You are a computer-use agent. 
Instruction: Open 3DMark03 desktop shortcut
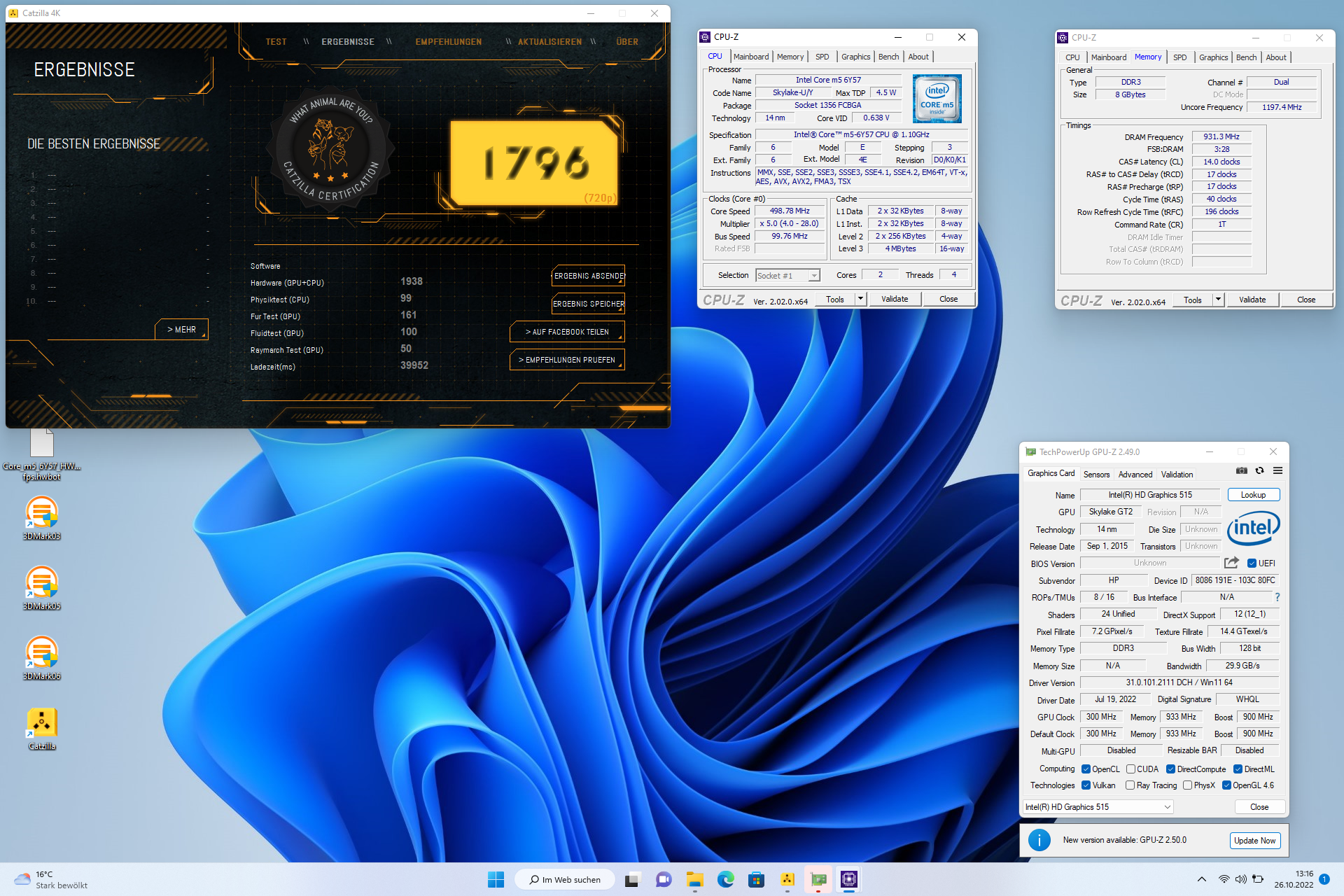click(x=41, y=518)
